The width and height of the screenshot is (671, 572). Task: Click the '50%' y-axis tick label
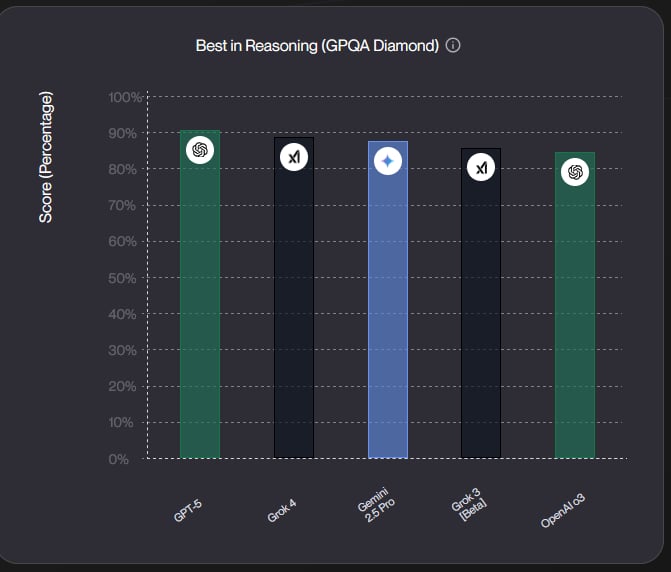[122, 279]
